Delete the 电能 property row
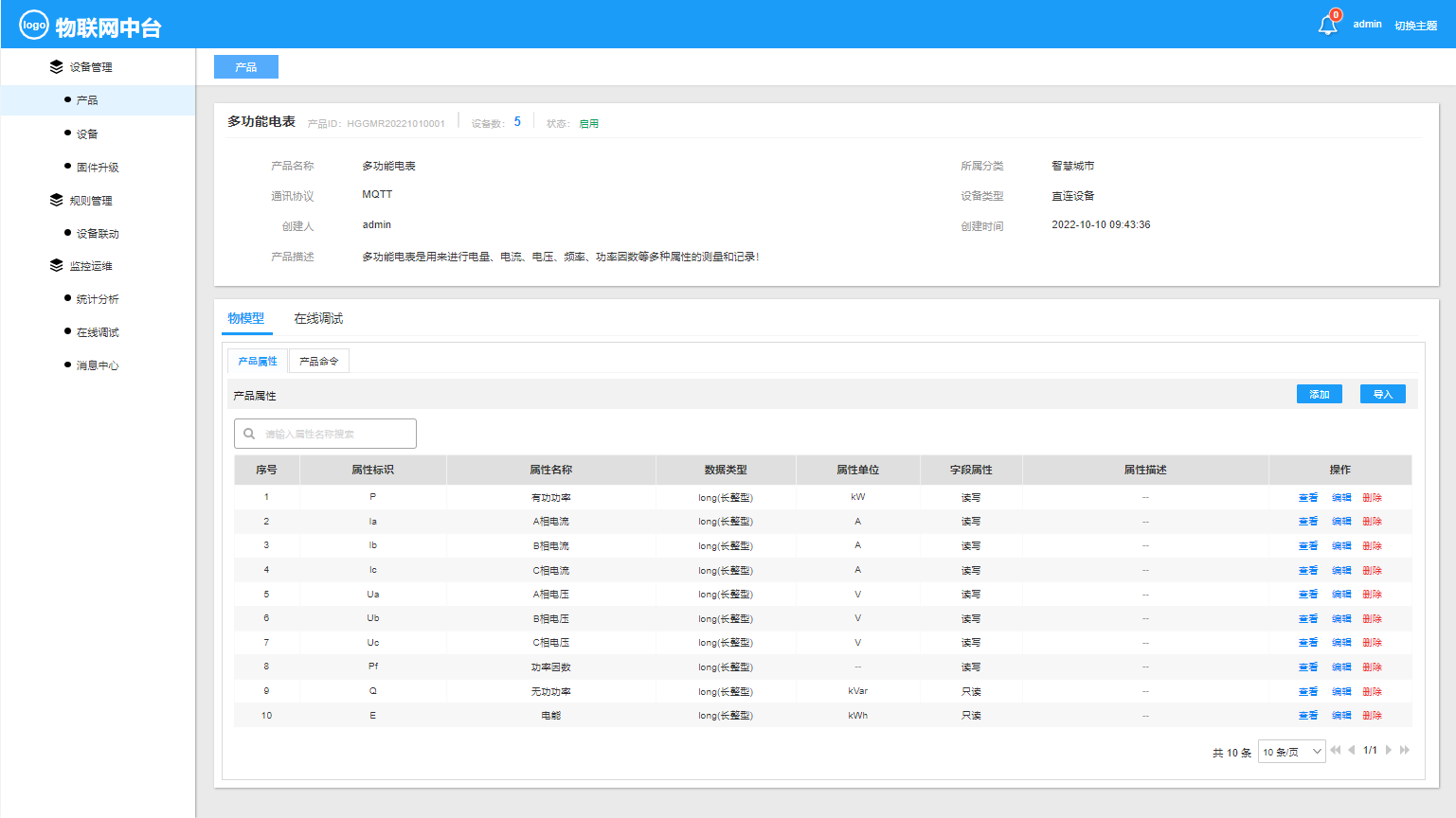Viewport: 1456px width, 818px height. (x=1372, y=716)
